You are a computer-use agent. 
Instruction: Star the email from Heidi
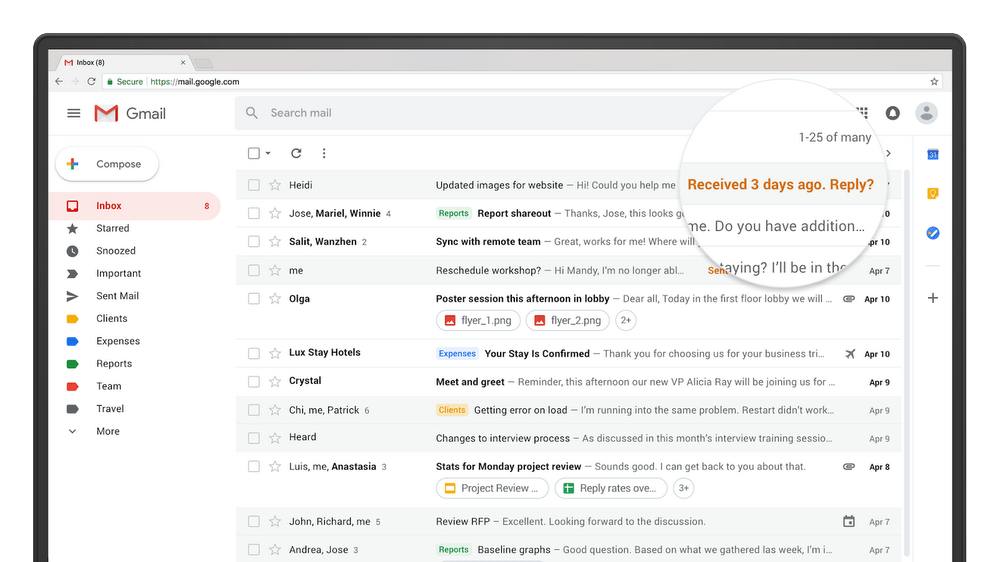tap(275, 185)
